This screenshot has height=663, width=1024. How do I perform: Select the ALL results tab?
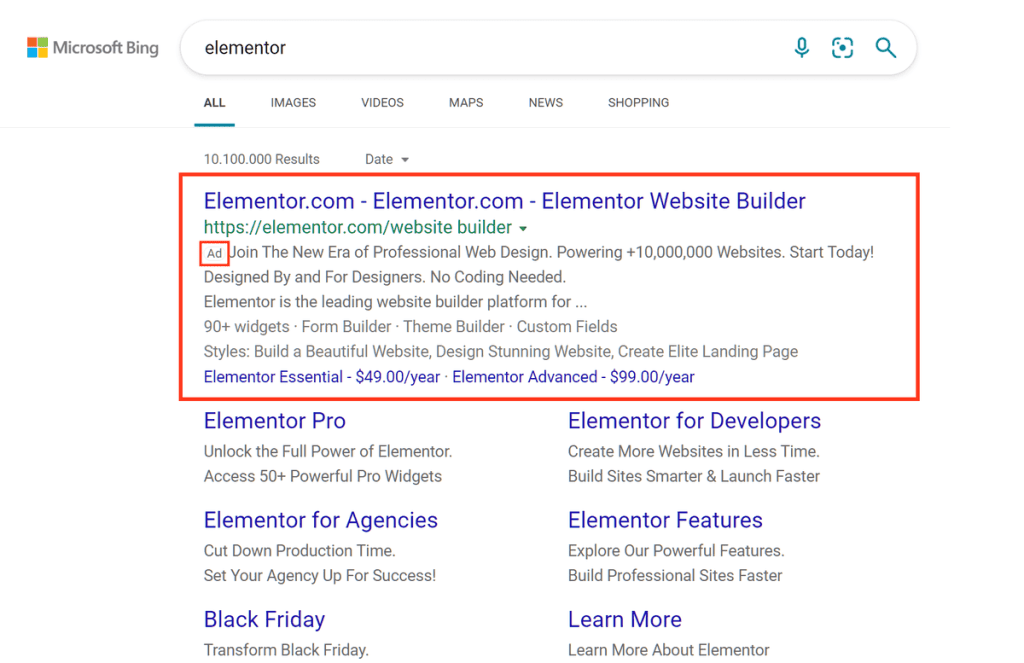click(214, 103)
